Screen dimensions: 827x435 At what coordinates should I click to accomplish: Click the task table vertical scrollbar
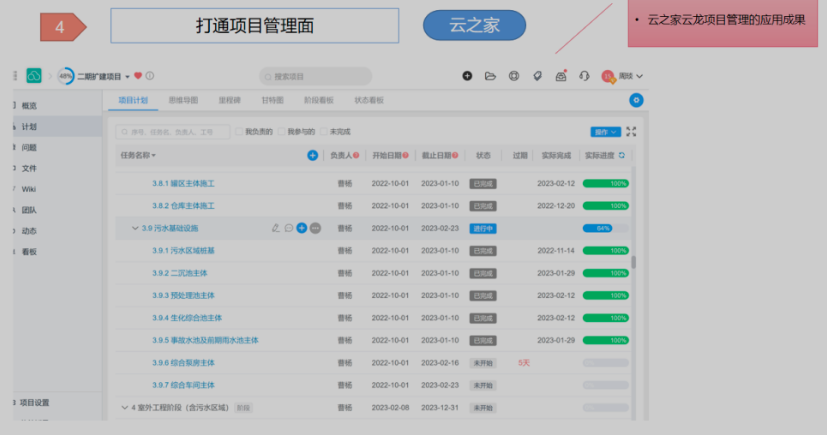633,262
